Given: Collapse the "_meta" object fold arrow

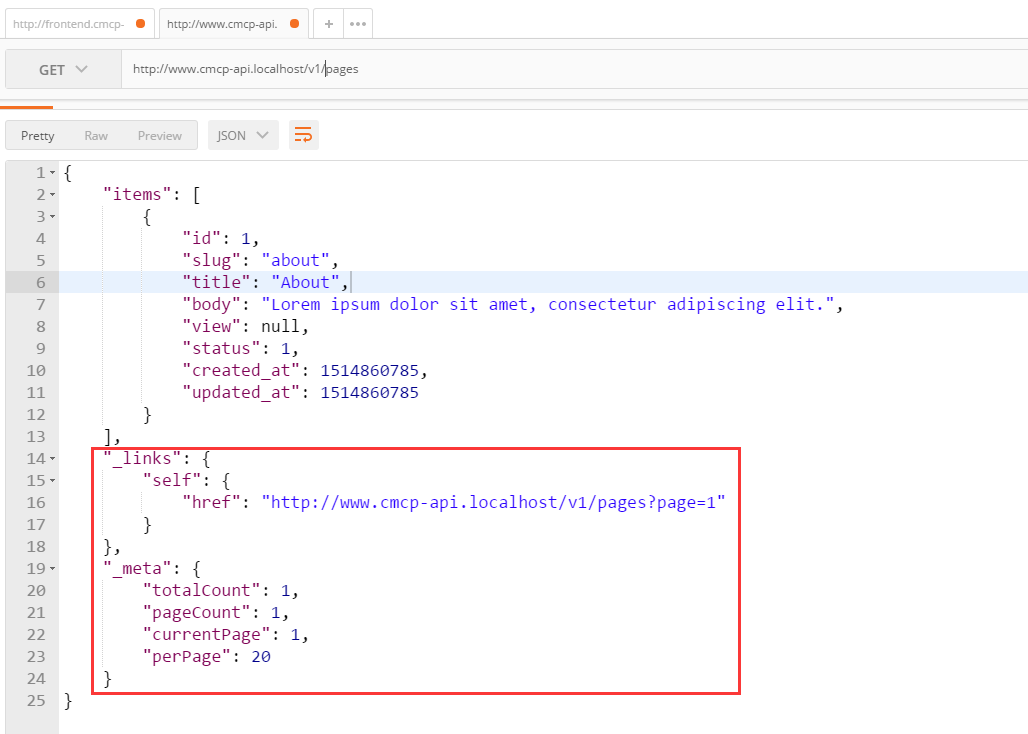Looking at the screenshot, I should [52, 569].
